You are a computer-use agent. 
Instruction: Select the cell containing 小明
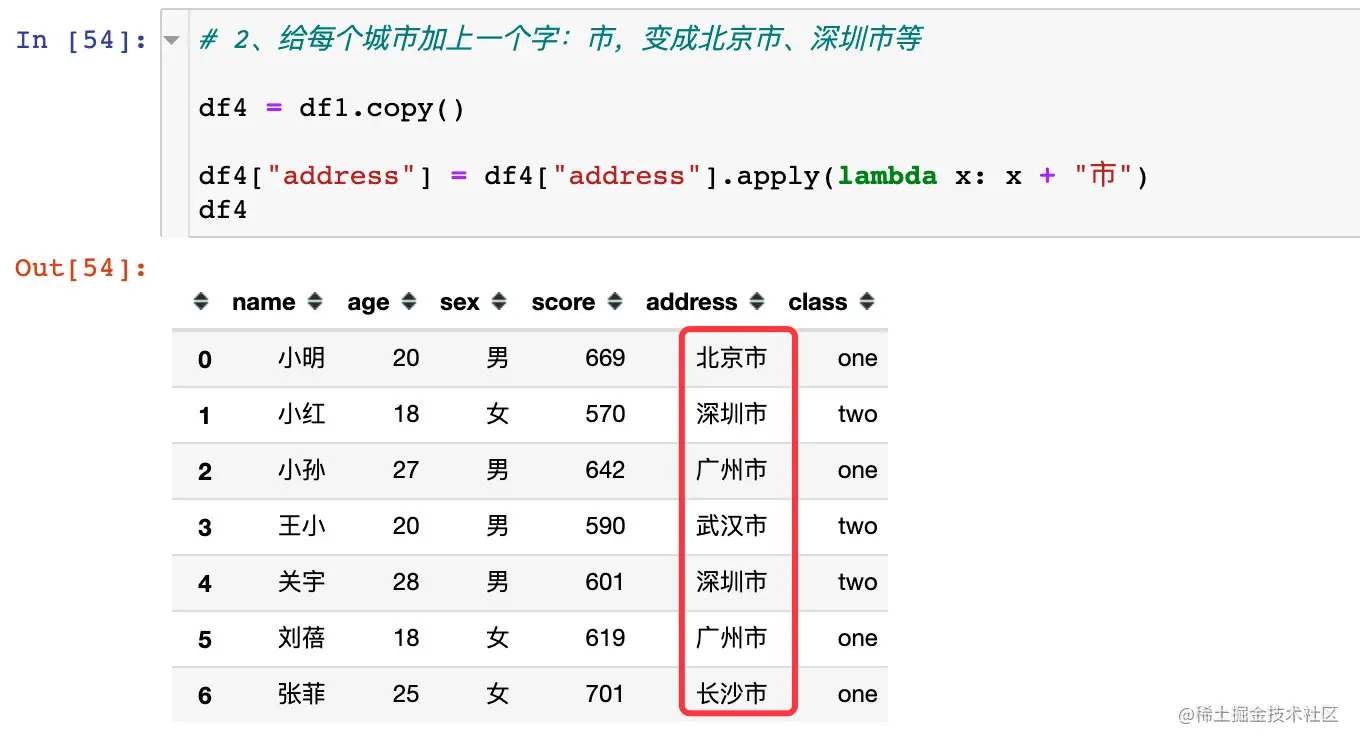pyautogui.click(x=301, y=358)
